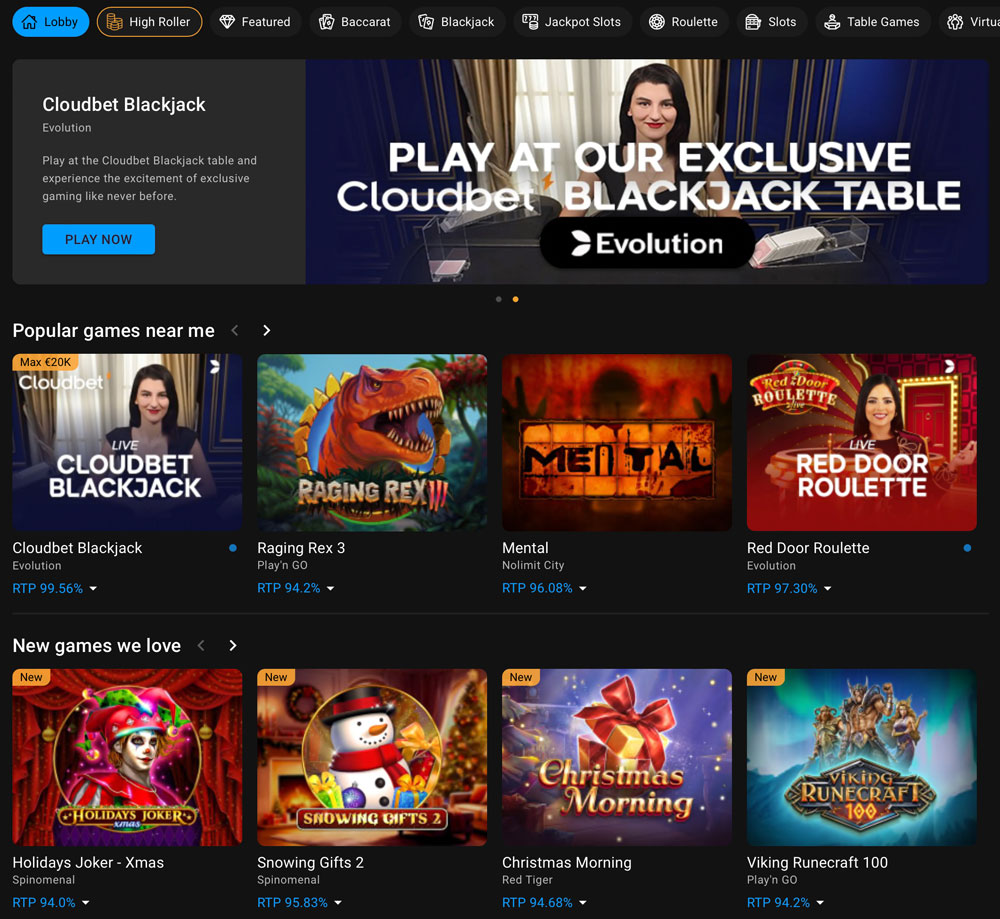Click the home icon in Lobby tab

coord(29,22)
